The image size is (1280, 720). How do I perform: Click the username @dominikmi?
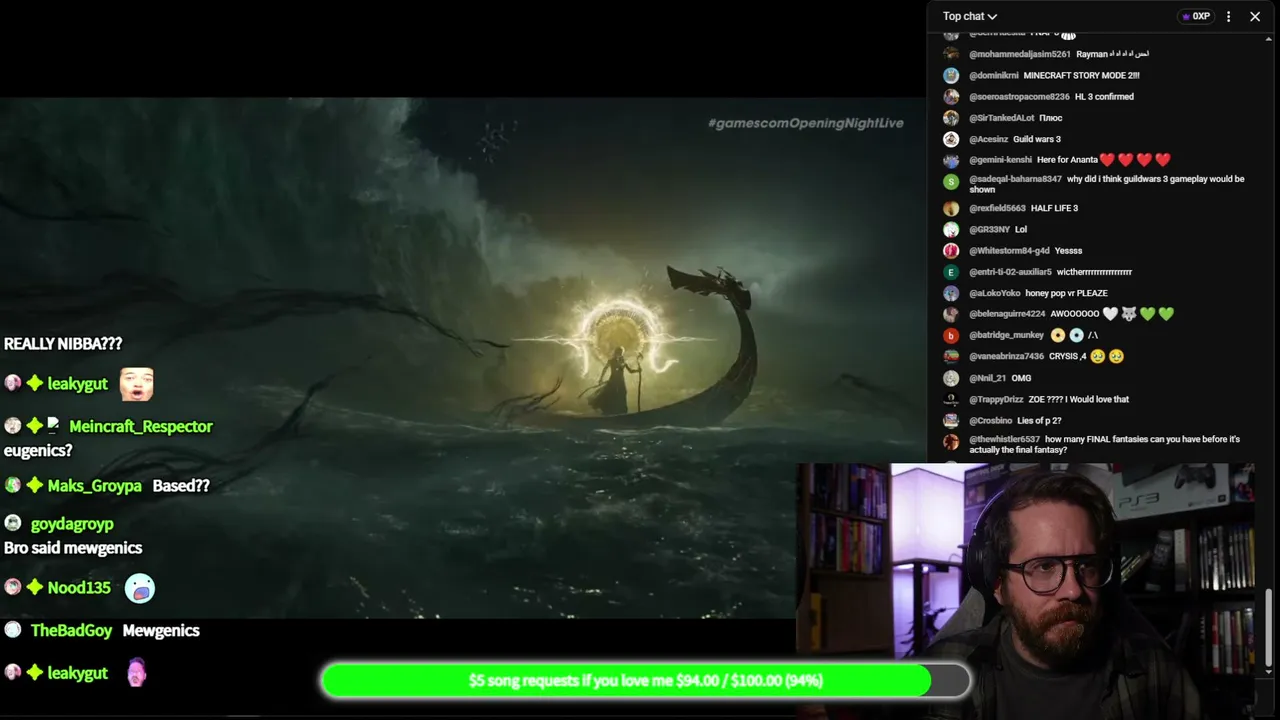click(x=994, y=75)
